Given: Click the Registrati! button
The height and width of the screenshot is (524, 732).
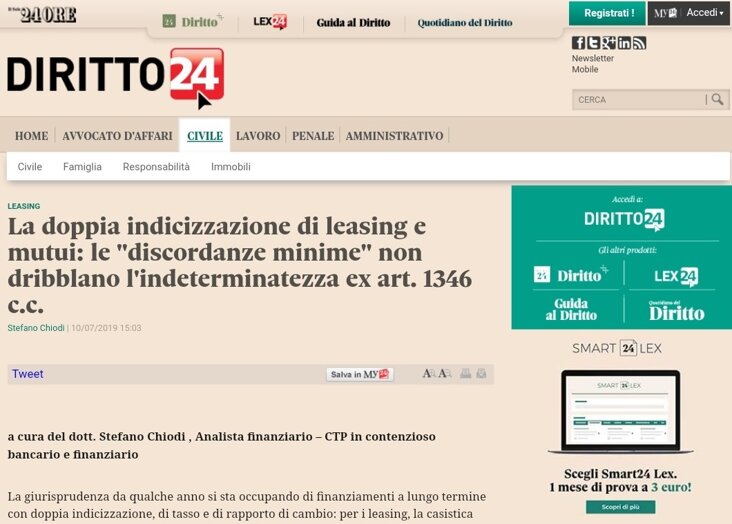Looking at the screenshot, I should point(607,13).
